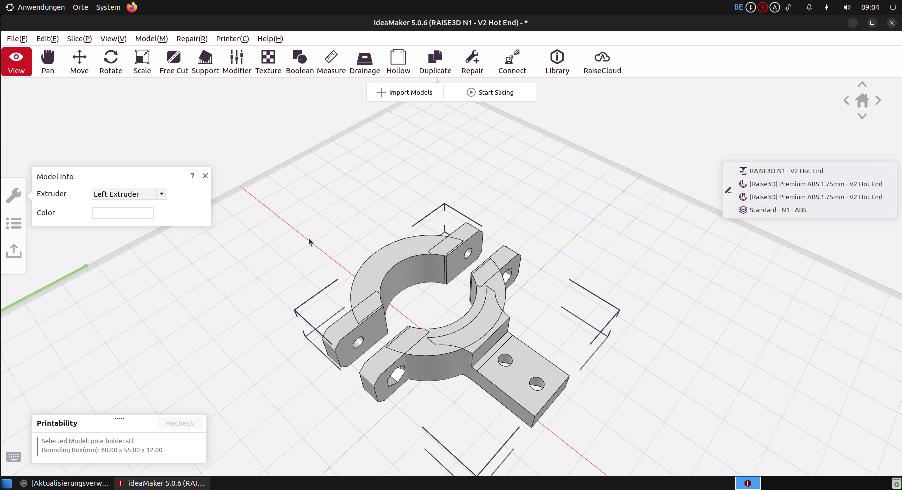Screen dimensions: 902x490
Task: Open the Help menu
Action: 270,39
